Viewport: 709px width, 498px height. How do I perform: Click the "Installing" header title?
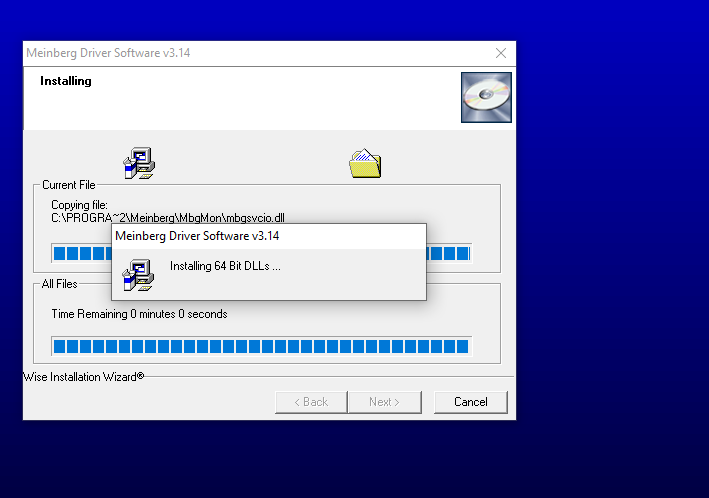tap(66, 81)
